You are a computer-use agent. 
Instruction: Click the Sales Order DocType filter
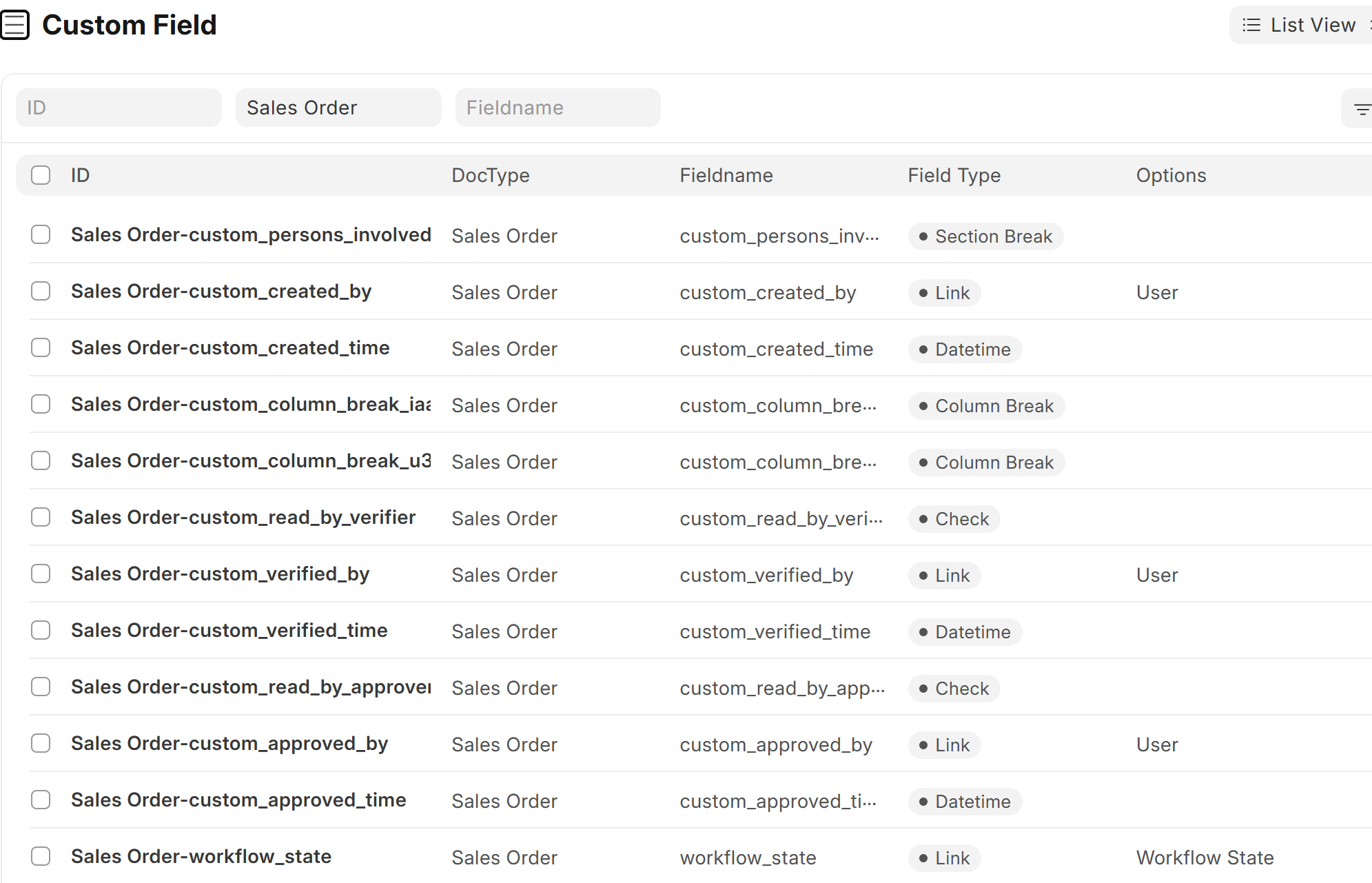pyautogui.click(x=338, y=108)
